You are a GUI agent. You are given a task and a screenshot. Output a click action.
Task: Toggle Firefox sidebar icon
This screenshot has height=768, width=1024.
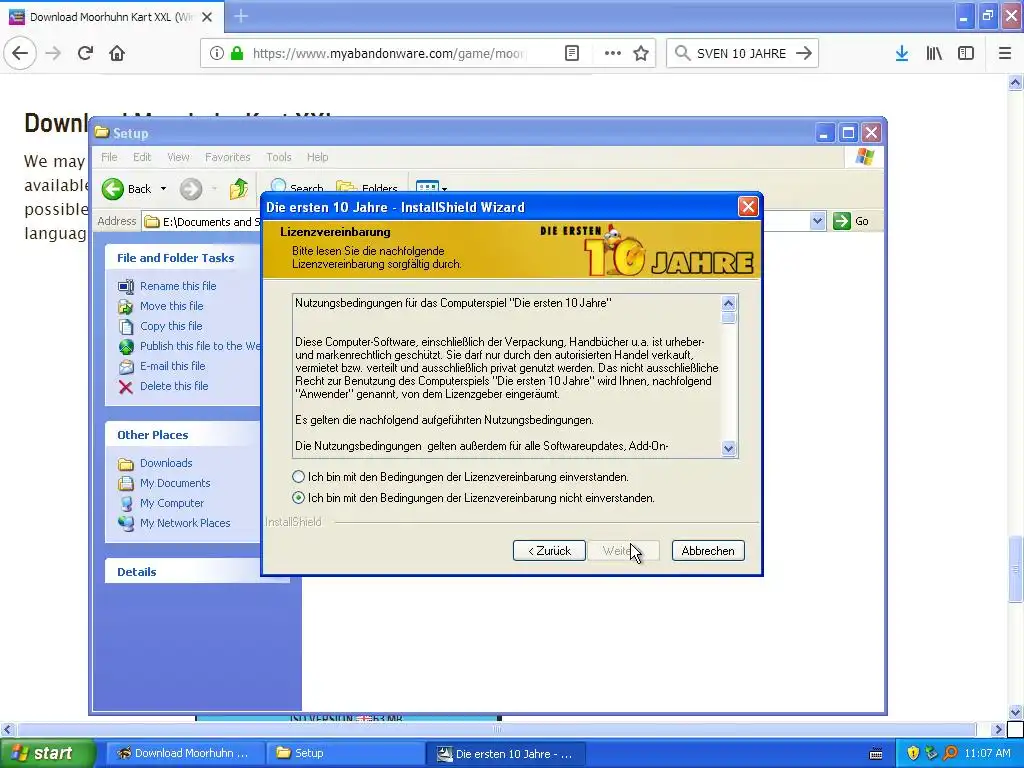[x=966, y=54]
